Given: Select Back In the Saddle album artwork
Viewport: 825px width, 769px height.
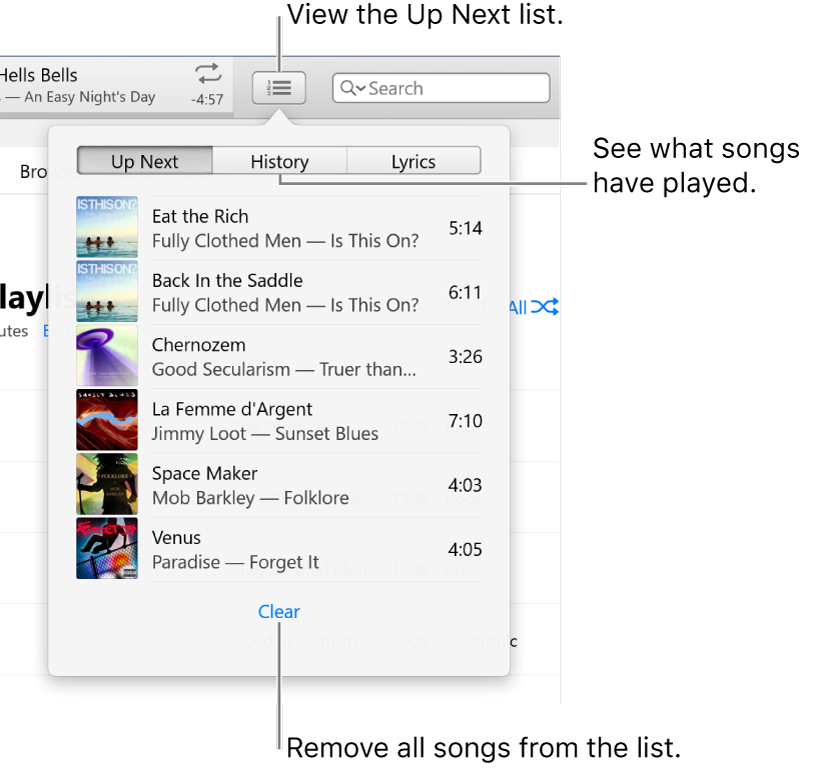Looking at the screenshot, I should [x=107, y=291].
